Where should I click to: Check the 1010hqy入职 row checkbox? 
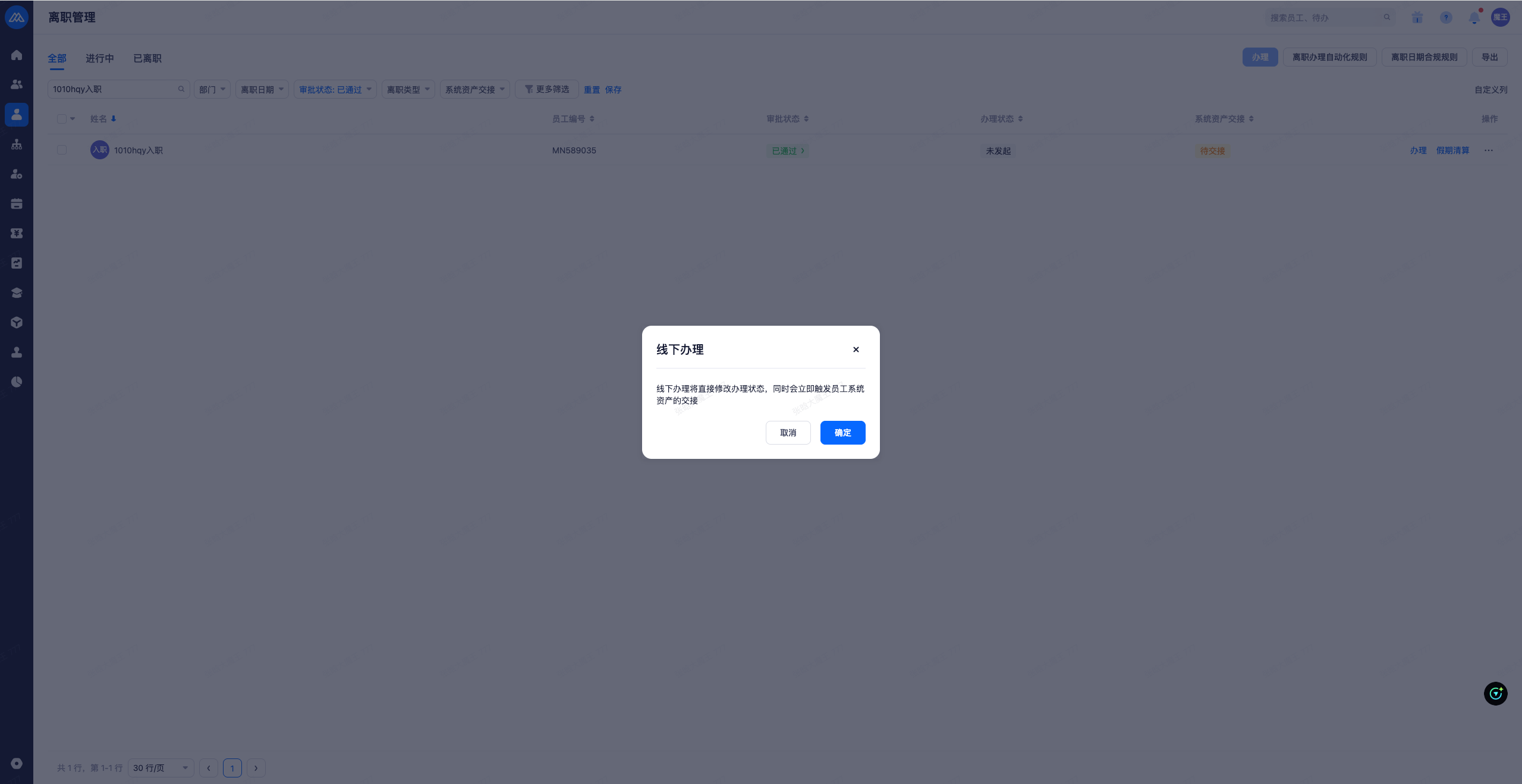point(62,150)
